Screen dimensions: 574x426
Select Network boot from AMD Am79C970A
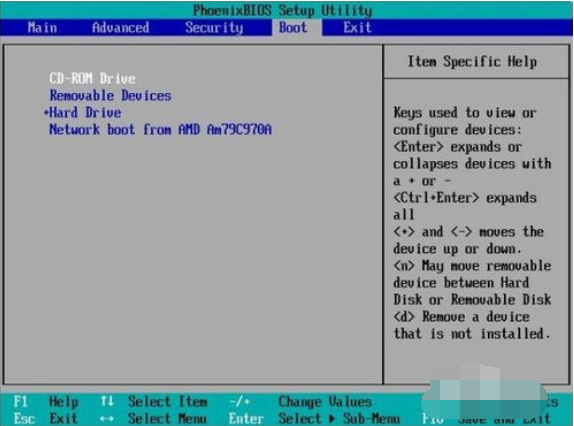[x=161, y=129]
